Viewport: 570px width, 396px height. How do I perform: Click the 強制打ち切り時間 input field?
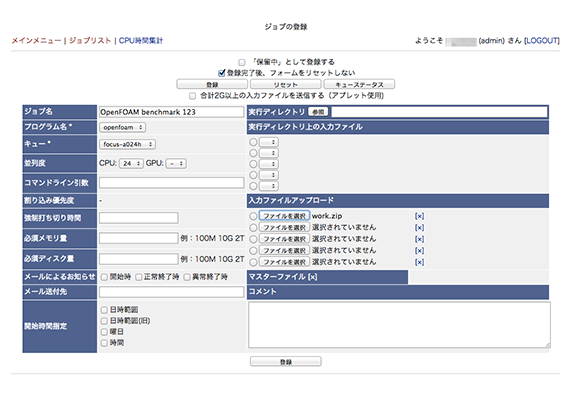139,218
